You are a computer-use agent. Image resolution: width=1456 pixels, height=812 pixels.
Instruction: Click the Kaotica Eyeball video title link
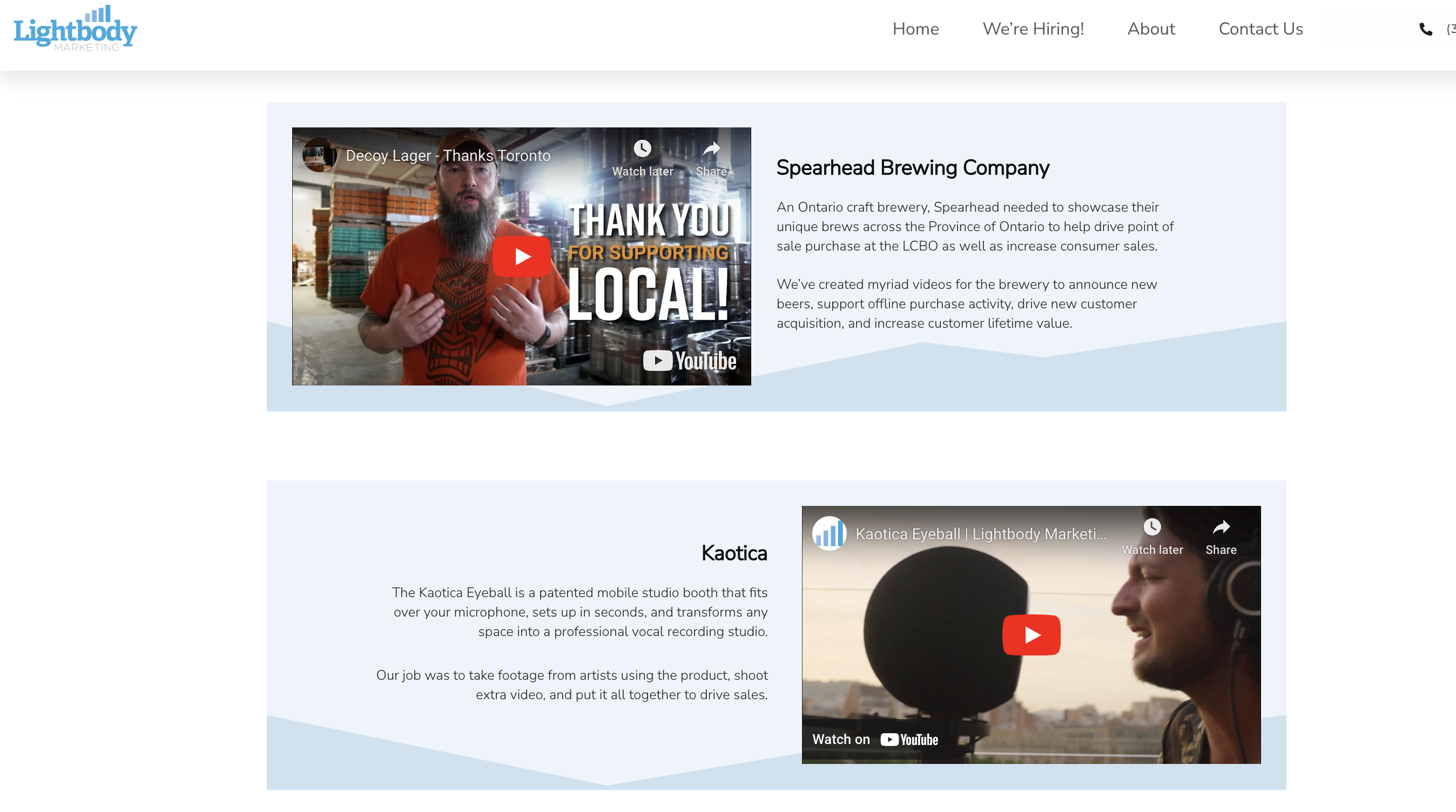(980, 534)
